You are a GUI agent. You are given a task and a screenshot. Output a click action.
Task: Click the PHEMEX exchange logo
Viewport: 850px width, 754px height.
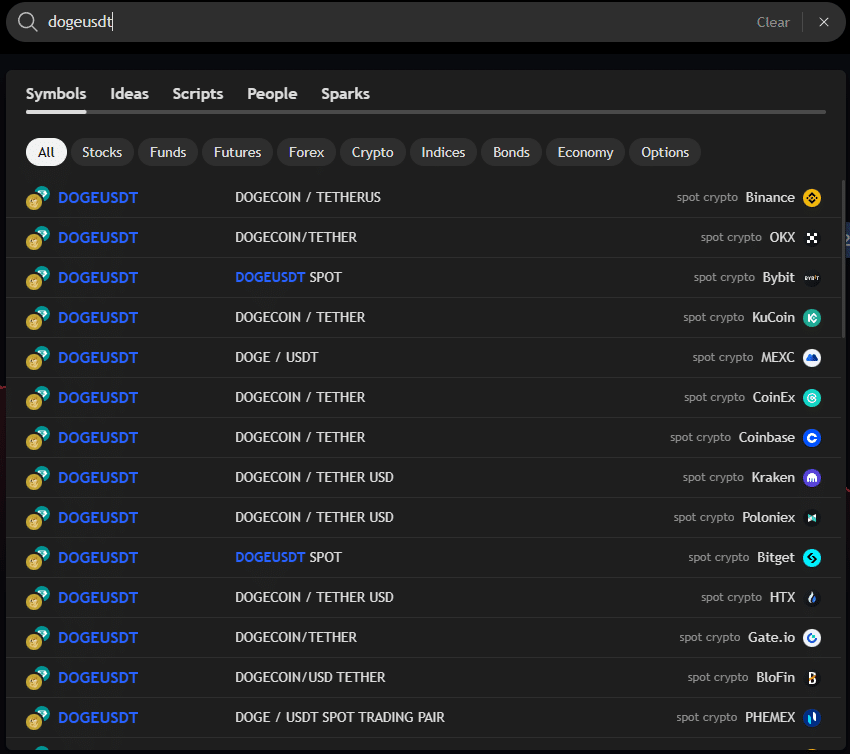(812, 718)
